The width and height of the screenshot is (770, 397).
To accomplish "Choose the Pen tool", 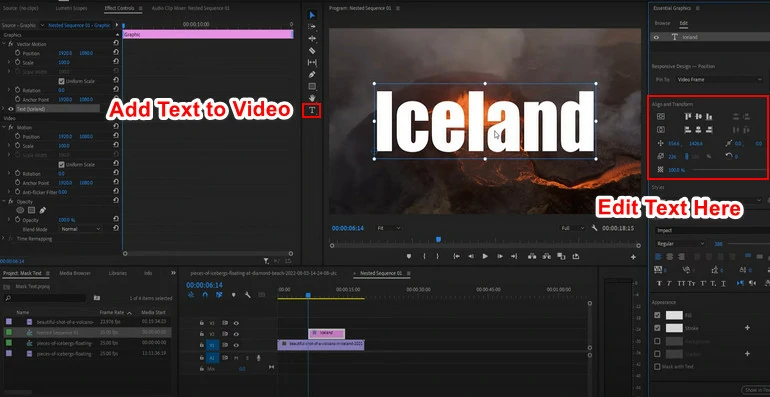I will coord(312,75).
